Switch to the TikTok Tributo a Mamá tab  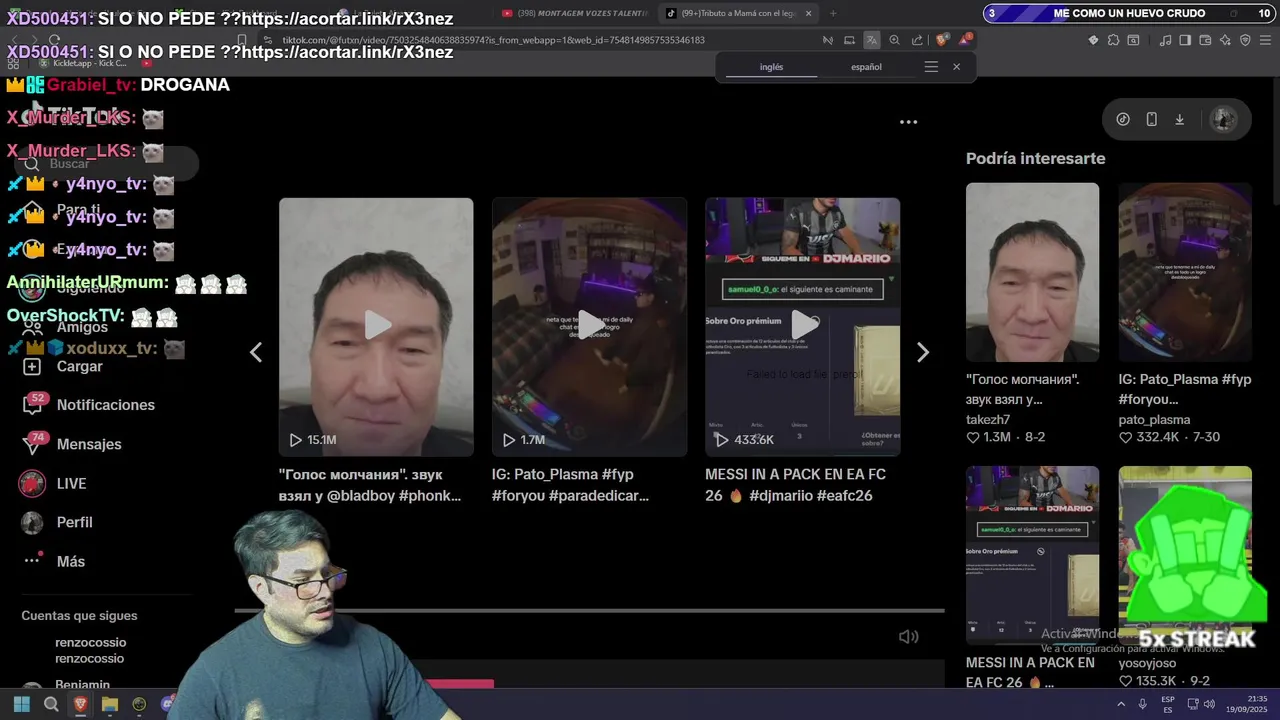740,13
